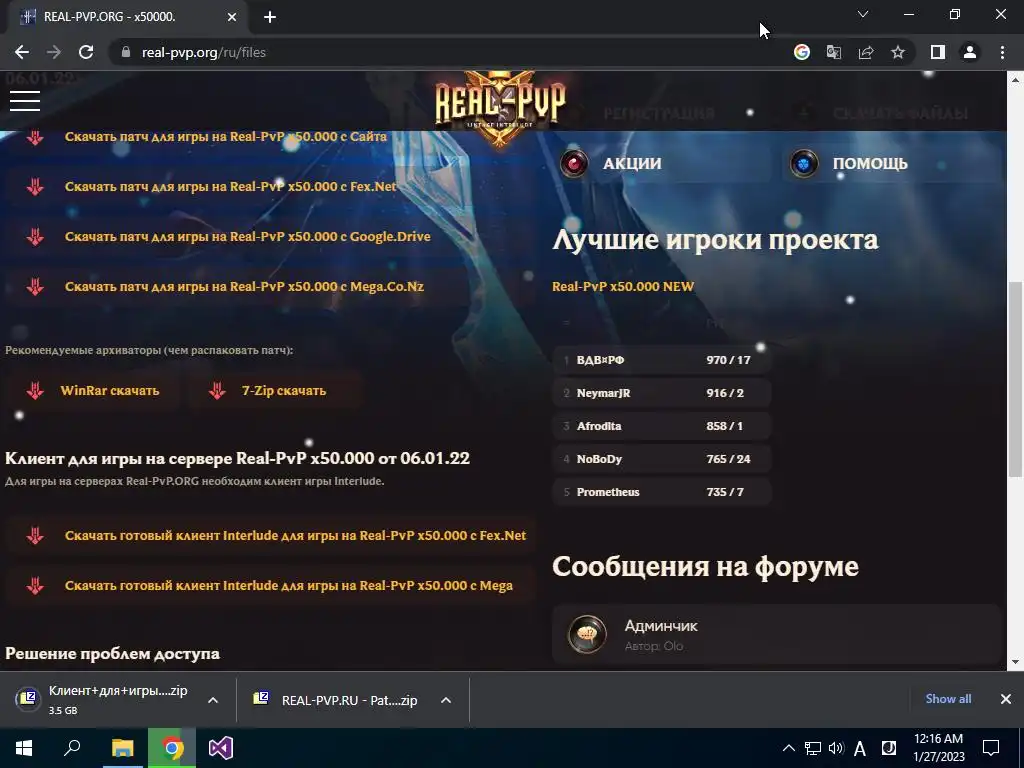This screenshot has width=1024, height=768.
Task: Open Visual Studio from taskbar
Action: [221, 748]
